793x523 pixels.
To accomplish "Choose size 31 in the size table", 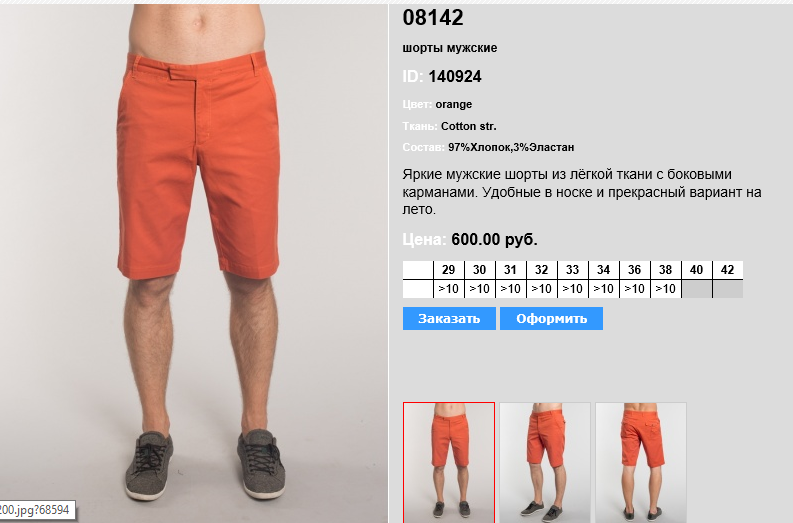I will 510,270.
